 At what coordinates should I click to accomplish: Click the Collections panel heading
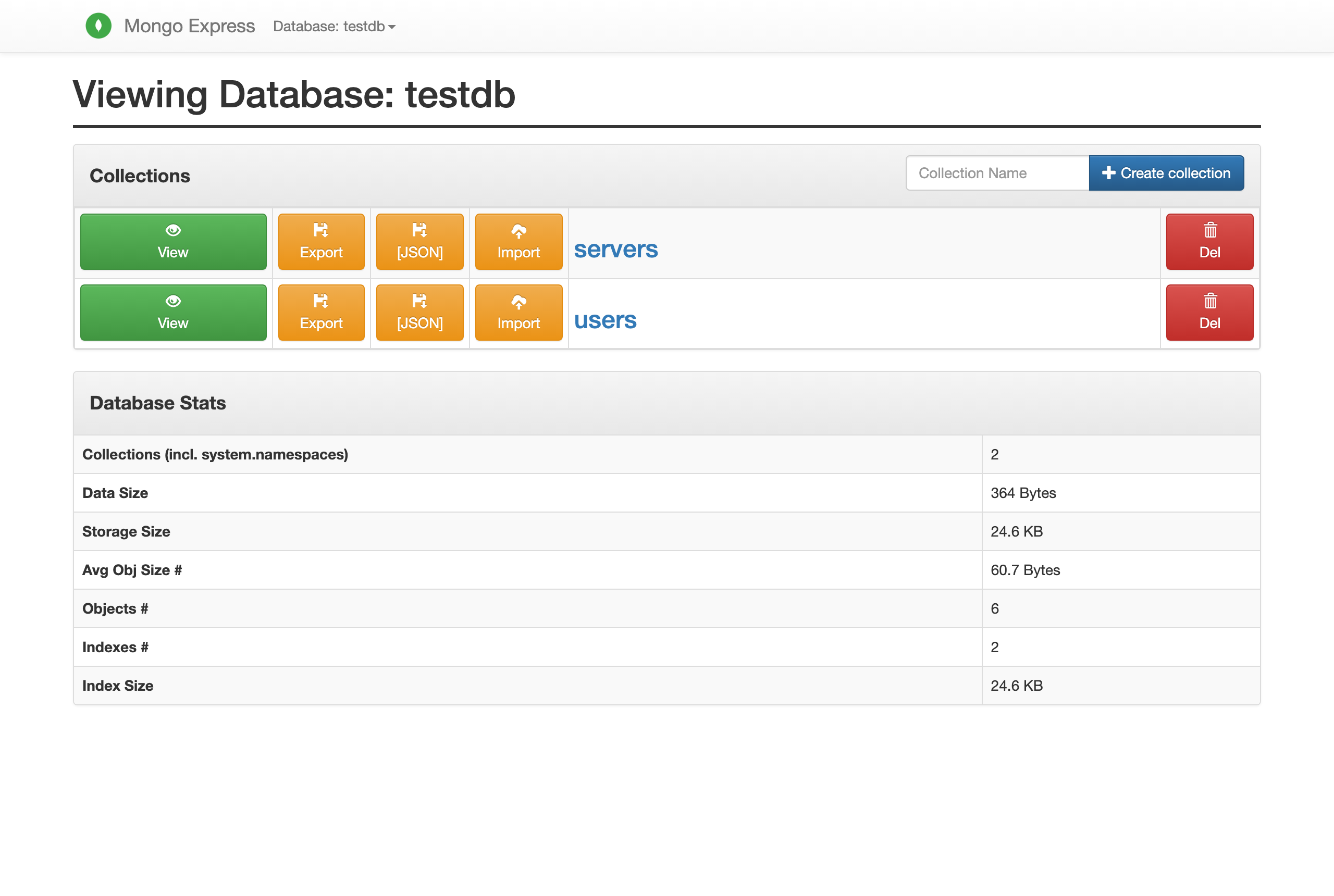(x=140, y=176)
